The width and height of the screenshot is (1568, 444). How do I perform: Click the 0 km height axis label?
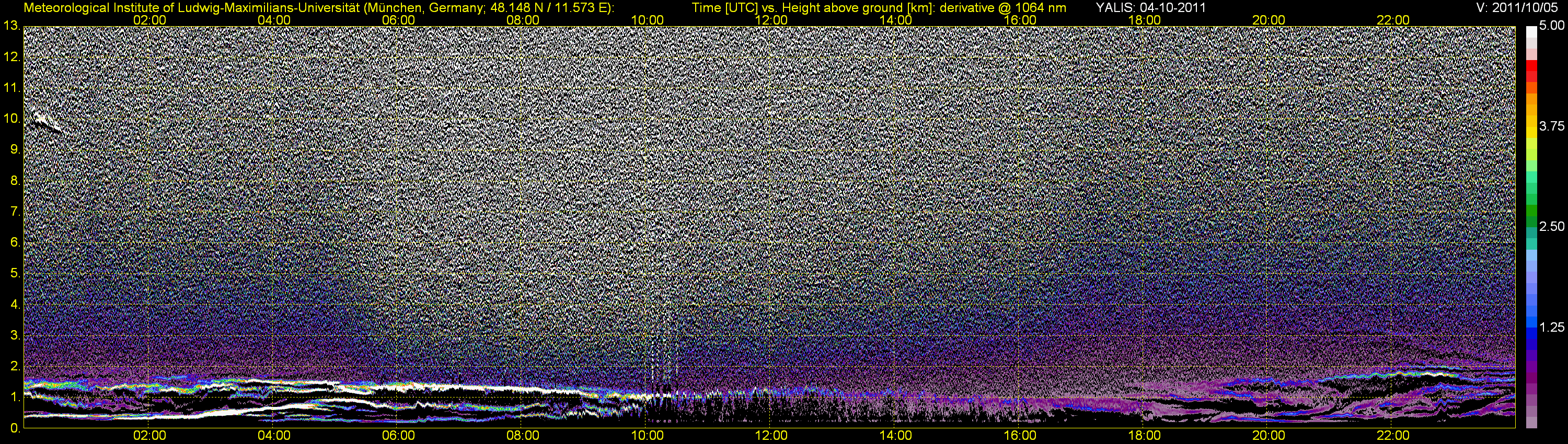point(15,428)
